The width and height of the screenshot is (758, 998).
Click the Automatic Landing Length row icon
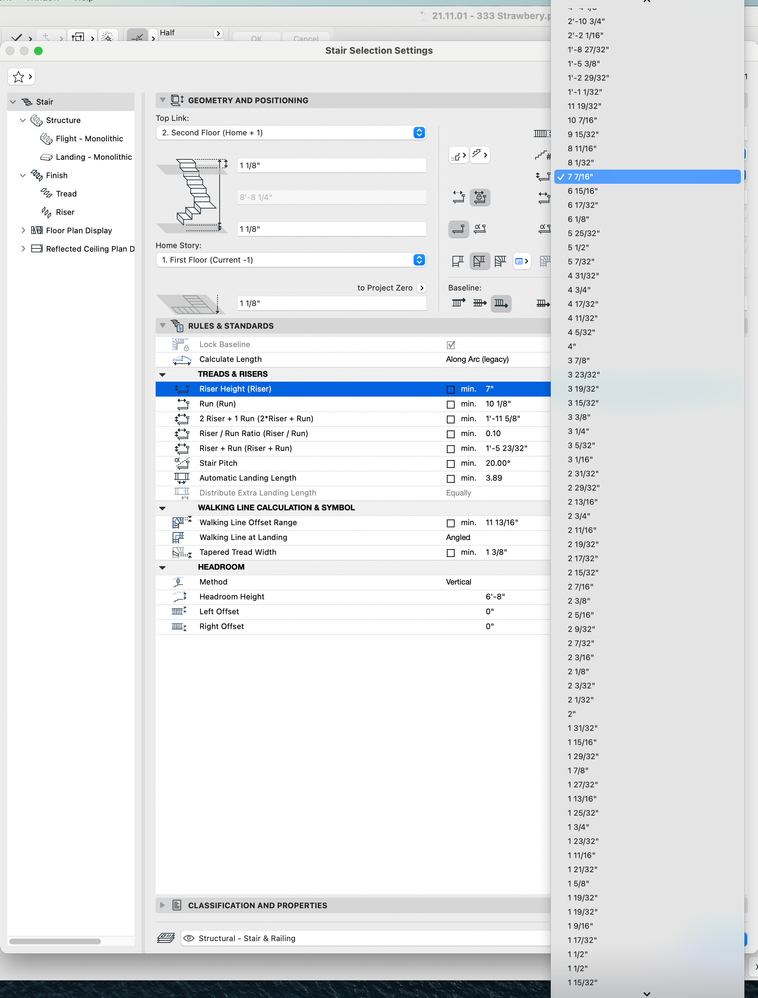[182, 478]
